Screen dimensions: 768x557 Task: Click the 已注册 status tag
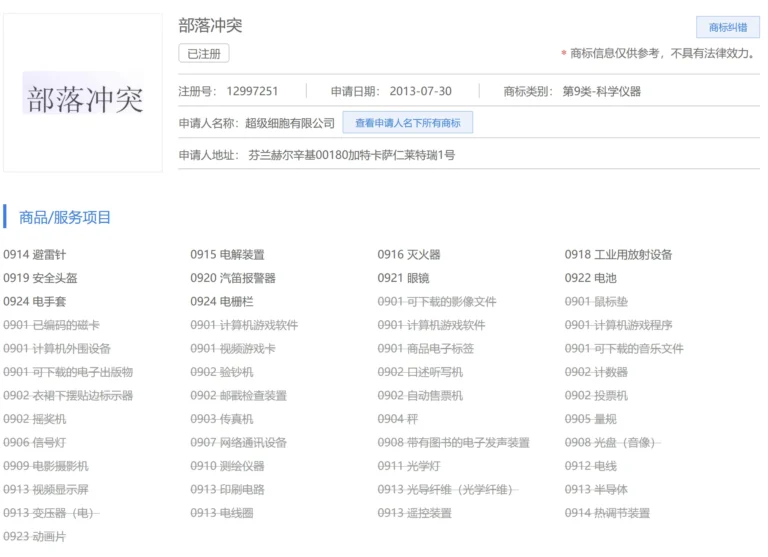[203, 54]
